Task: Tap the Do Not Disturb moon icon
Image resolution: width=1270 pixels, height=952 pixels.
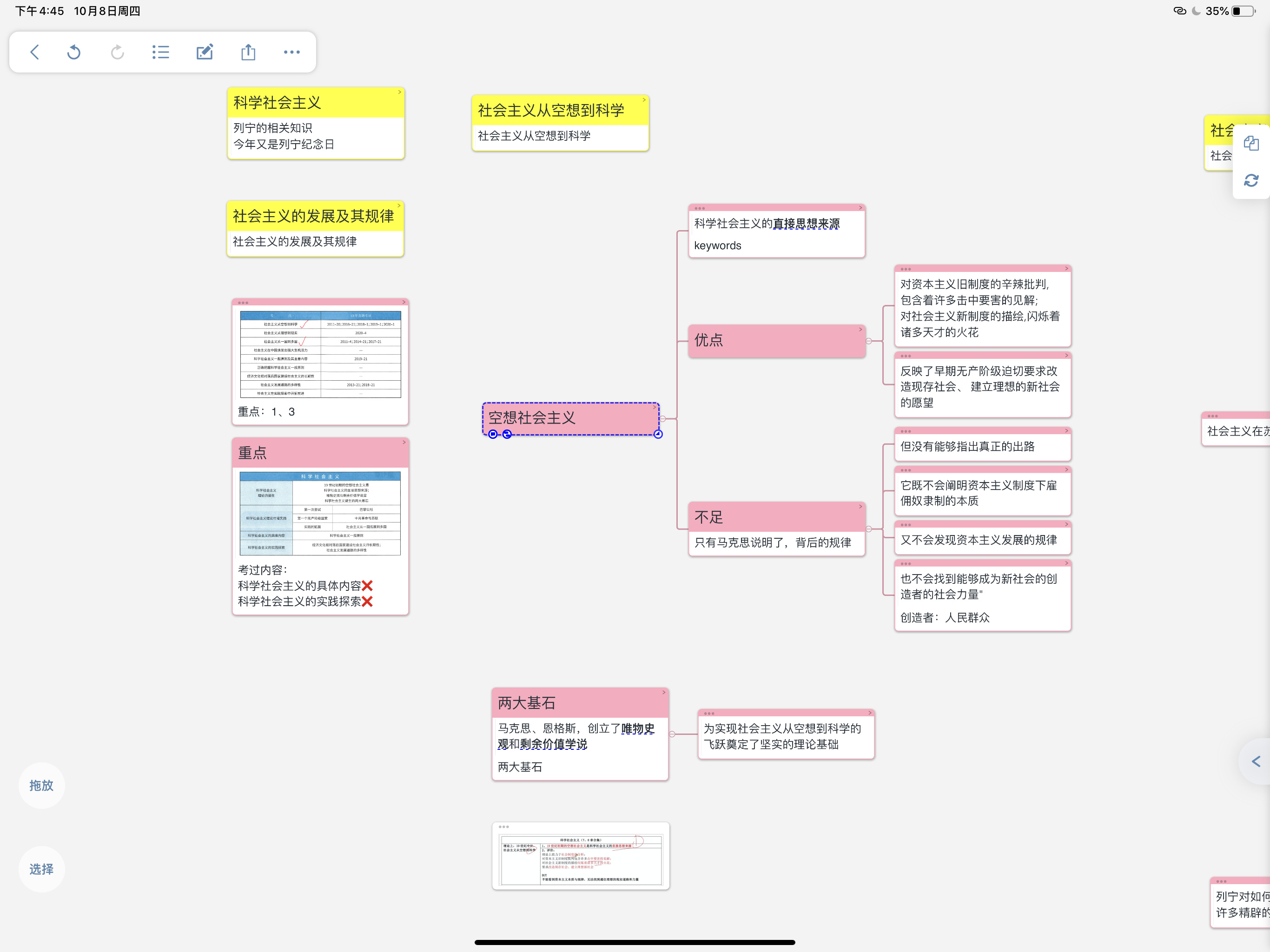Action: pyautogui.click(x=1197, y=11)
